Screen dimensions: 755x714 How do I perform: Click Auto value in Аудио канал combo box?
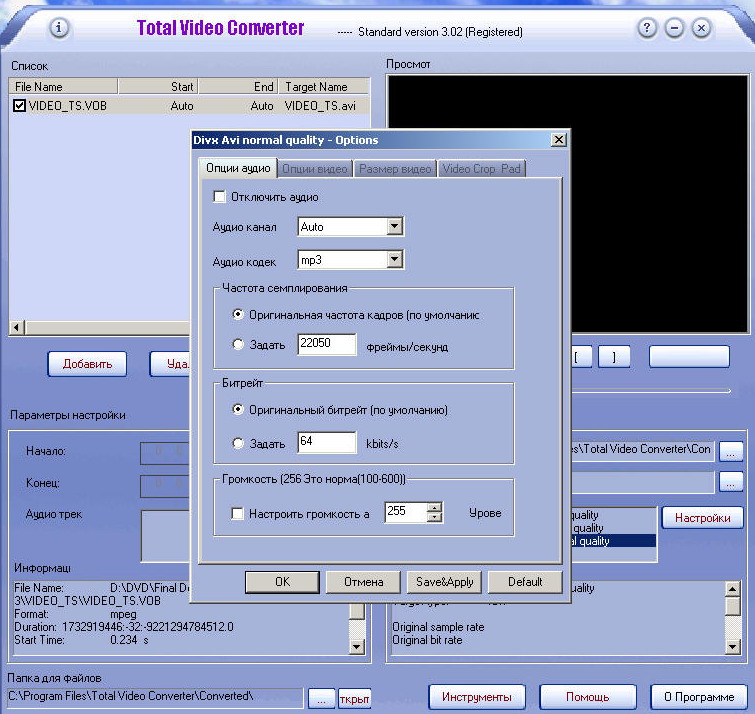click(x=343, y=226)
